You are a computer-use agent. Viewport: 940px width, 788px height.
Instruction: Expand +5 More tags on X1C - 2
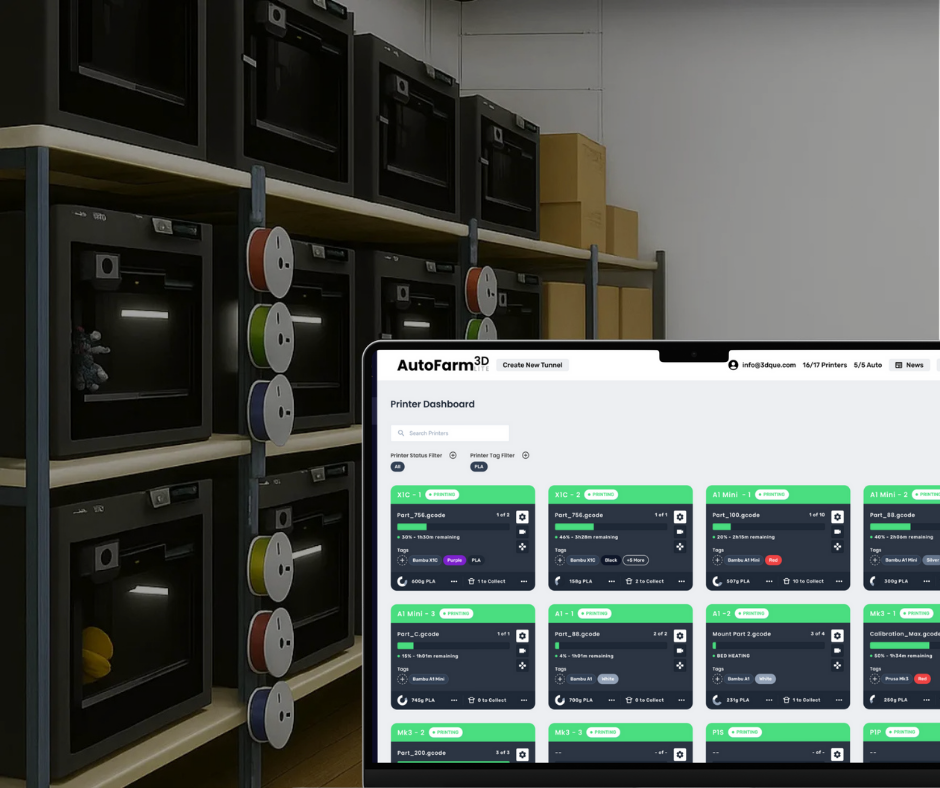tap(635, 560)
